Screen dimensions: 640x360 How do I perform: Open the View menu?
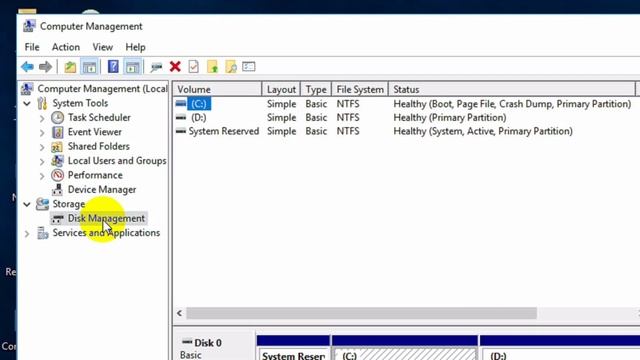(102, 47)
